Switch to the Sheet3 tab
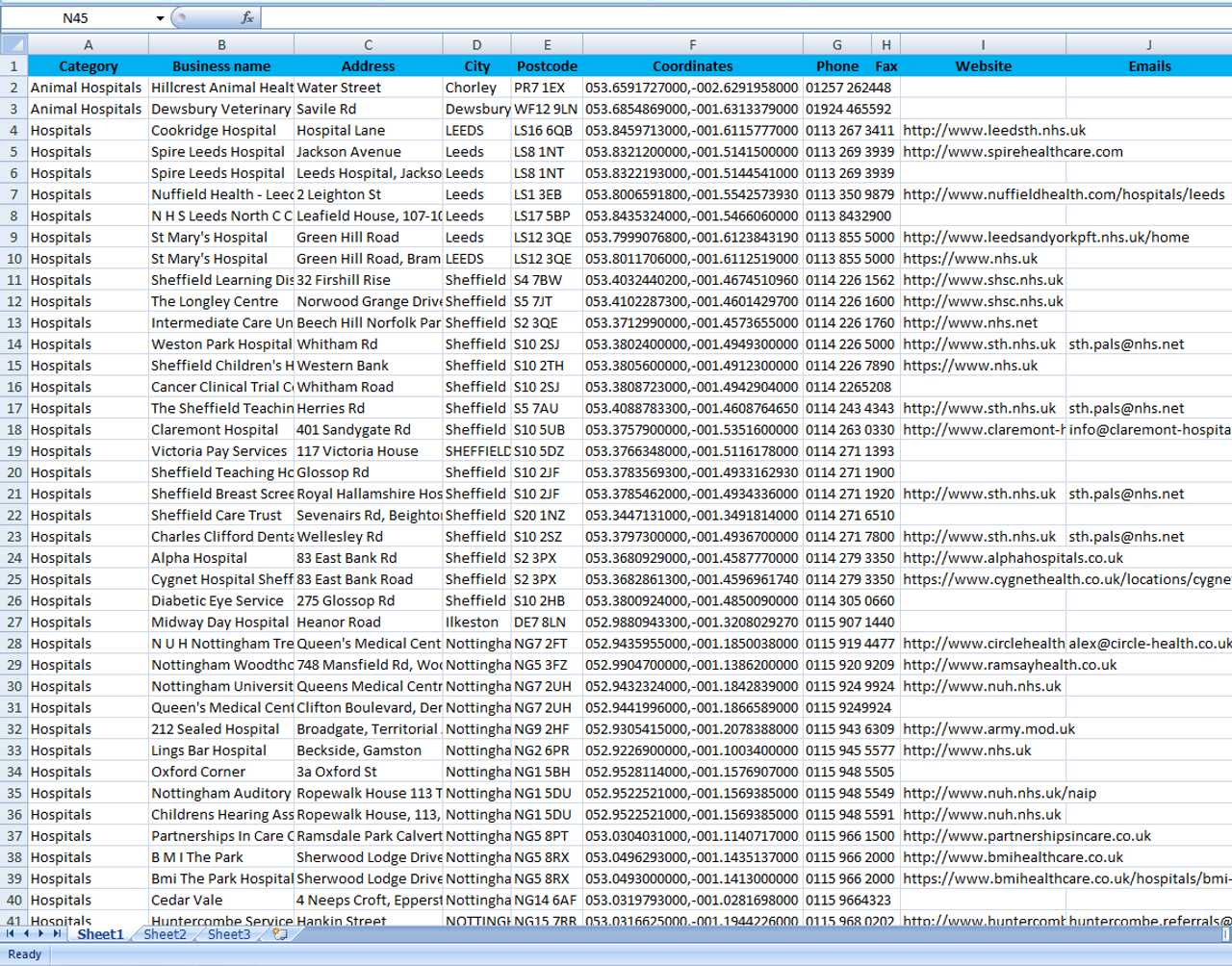This screenshot has height=966, width=1232. [229, 934]
